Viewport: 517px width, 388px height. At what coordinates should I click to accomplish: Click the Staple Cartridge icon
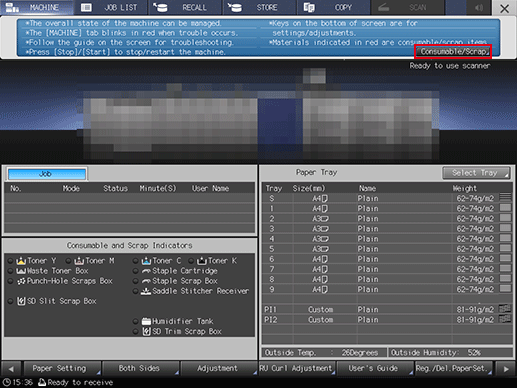click(x=146, y=271)
